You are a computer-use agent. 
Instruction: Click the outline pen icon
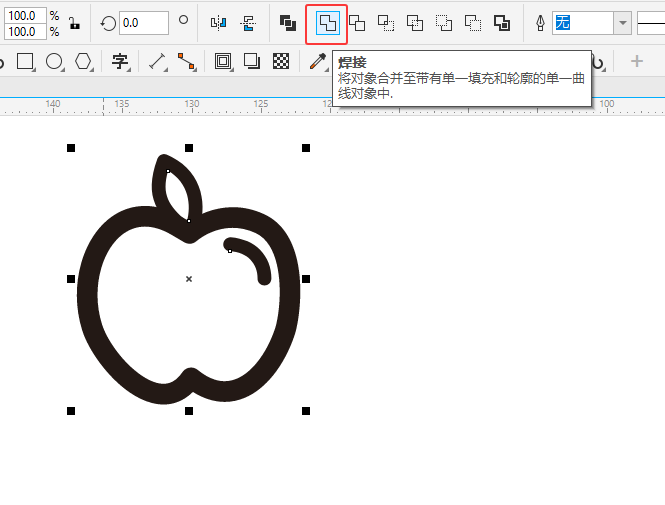[x=540, y=23]
